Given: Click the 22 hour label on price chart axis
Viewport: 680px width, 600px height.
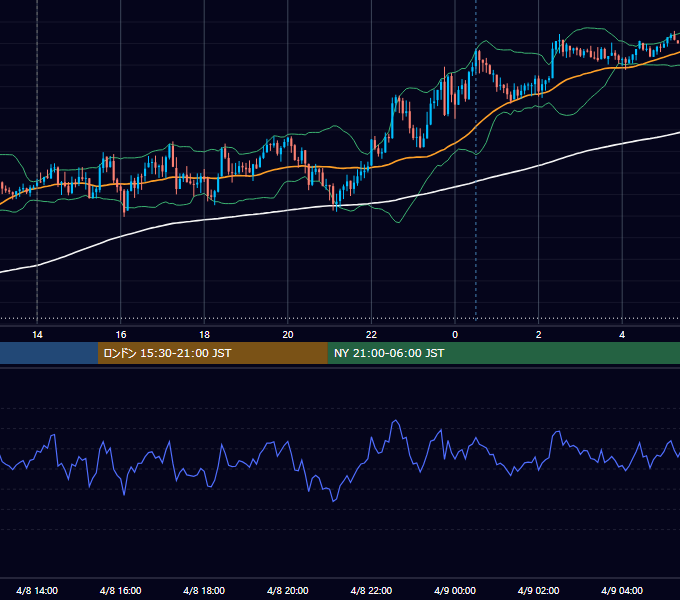Looking at the screenshot, I should pos(371,335).
